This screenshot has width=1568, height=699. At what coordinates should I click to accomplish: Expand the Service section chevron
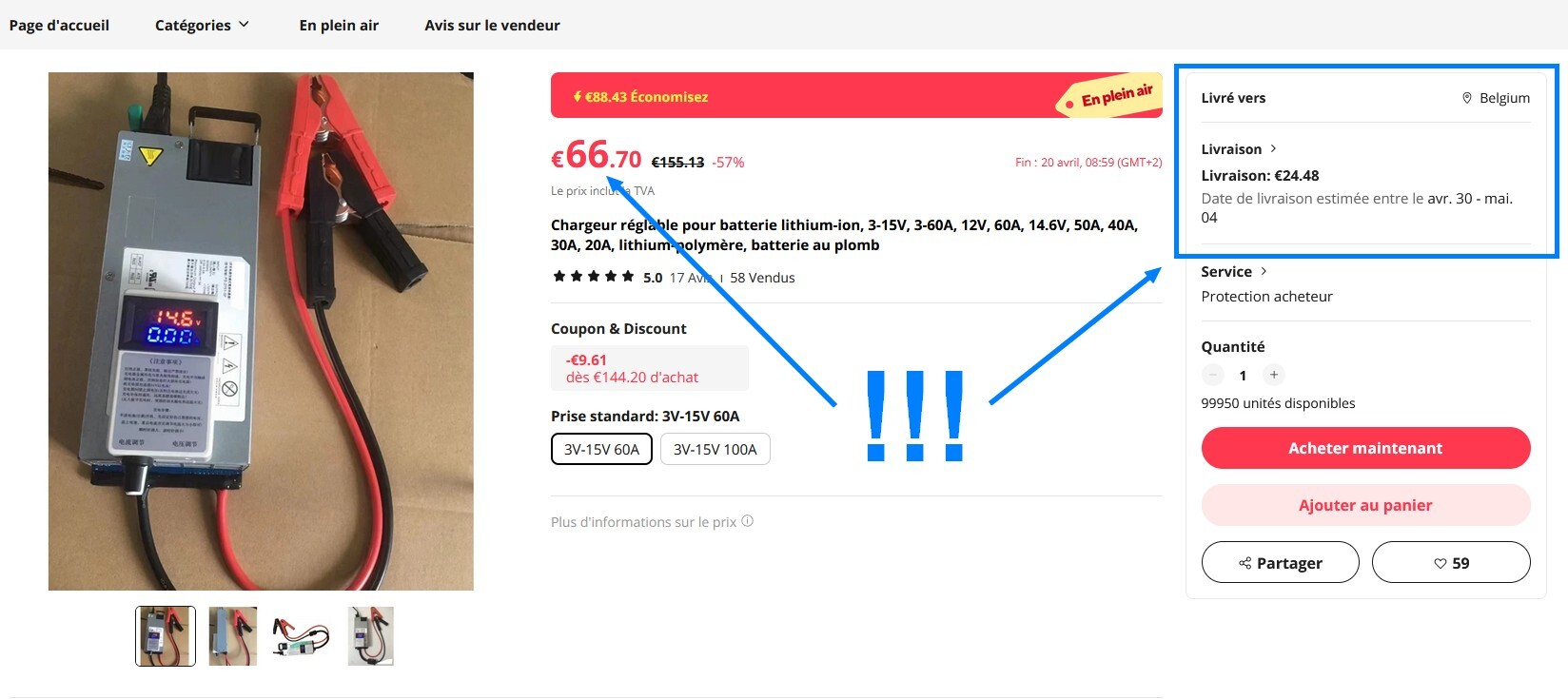(x=1264, y=271)
